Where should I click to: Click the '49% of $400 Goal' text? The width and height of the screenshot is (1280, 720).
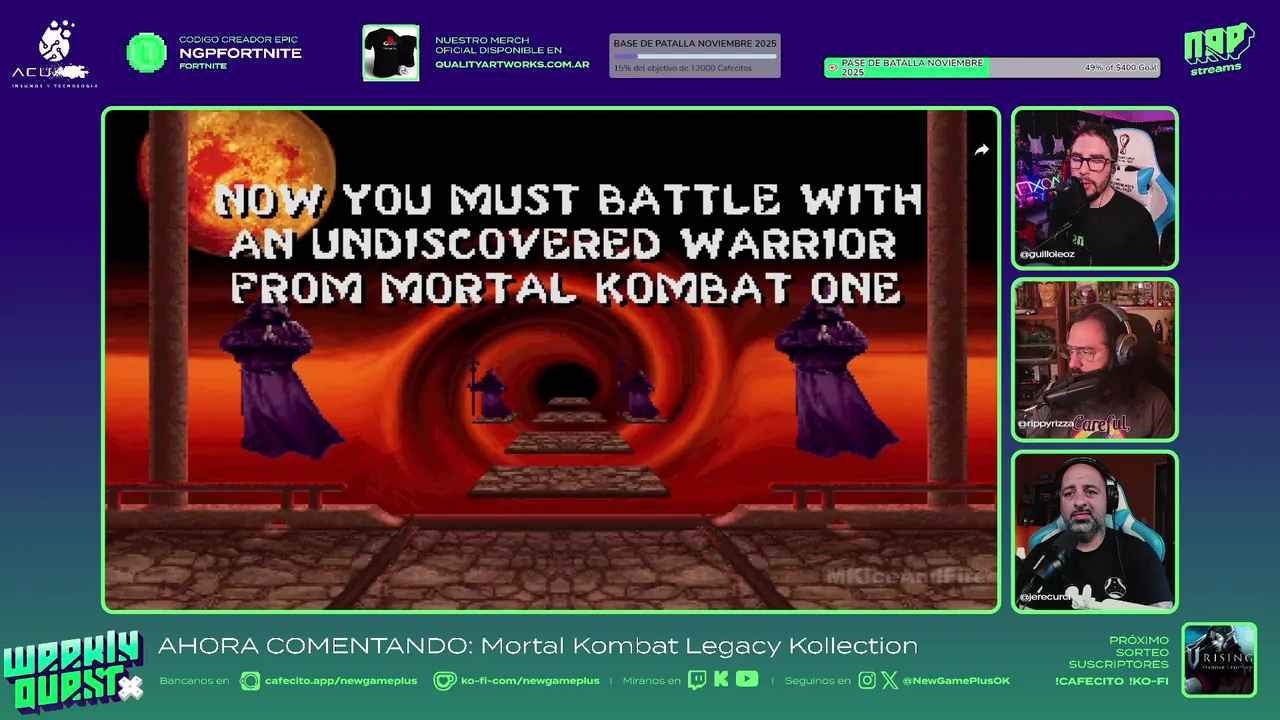tap(1120, 68)
